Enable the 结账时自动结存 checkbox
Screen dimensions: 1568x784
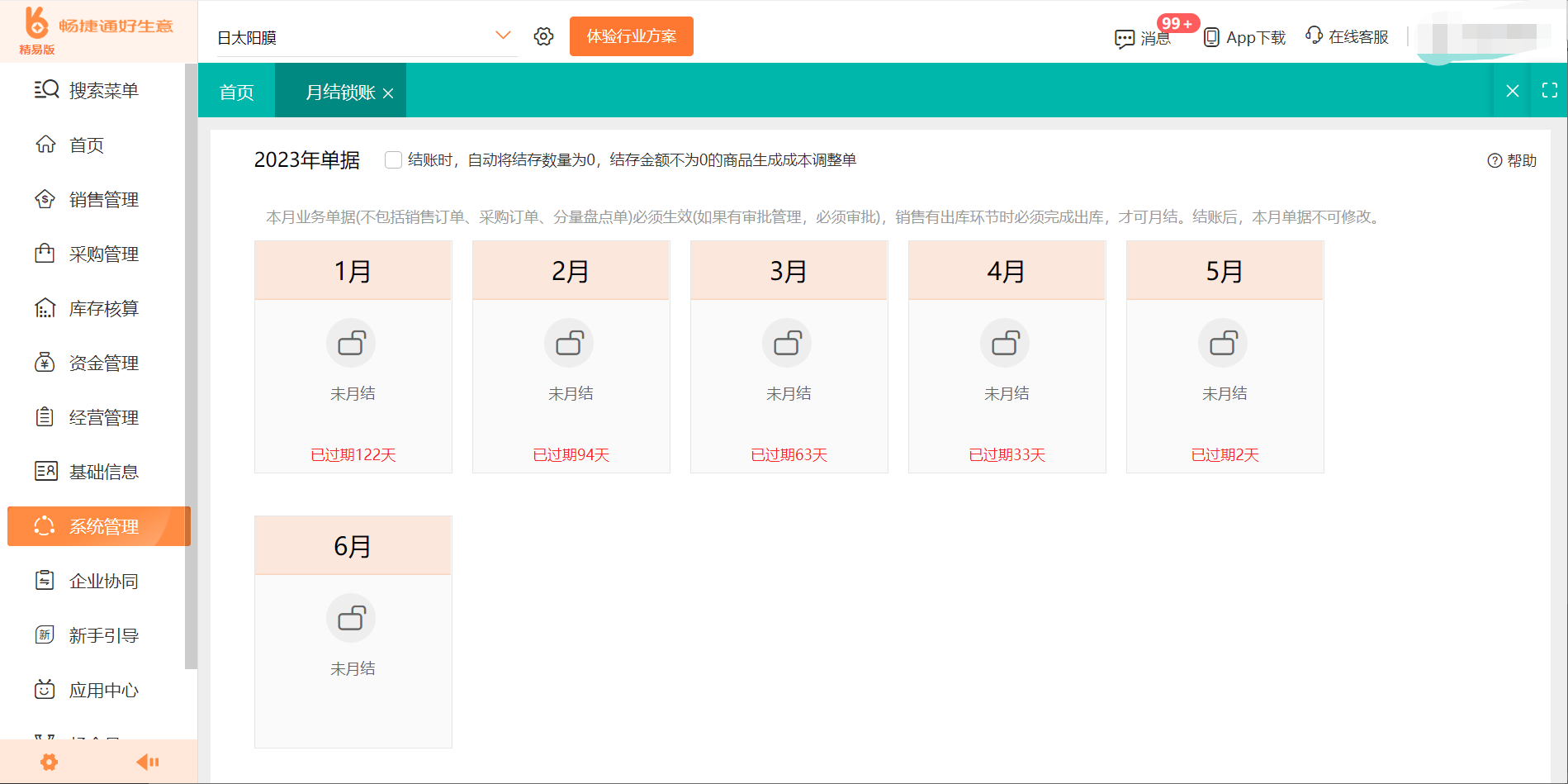coord(394,159)
